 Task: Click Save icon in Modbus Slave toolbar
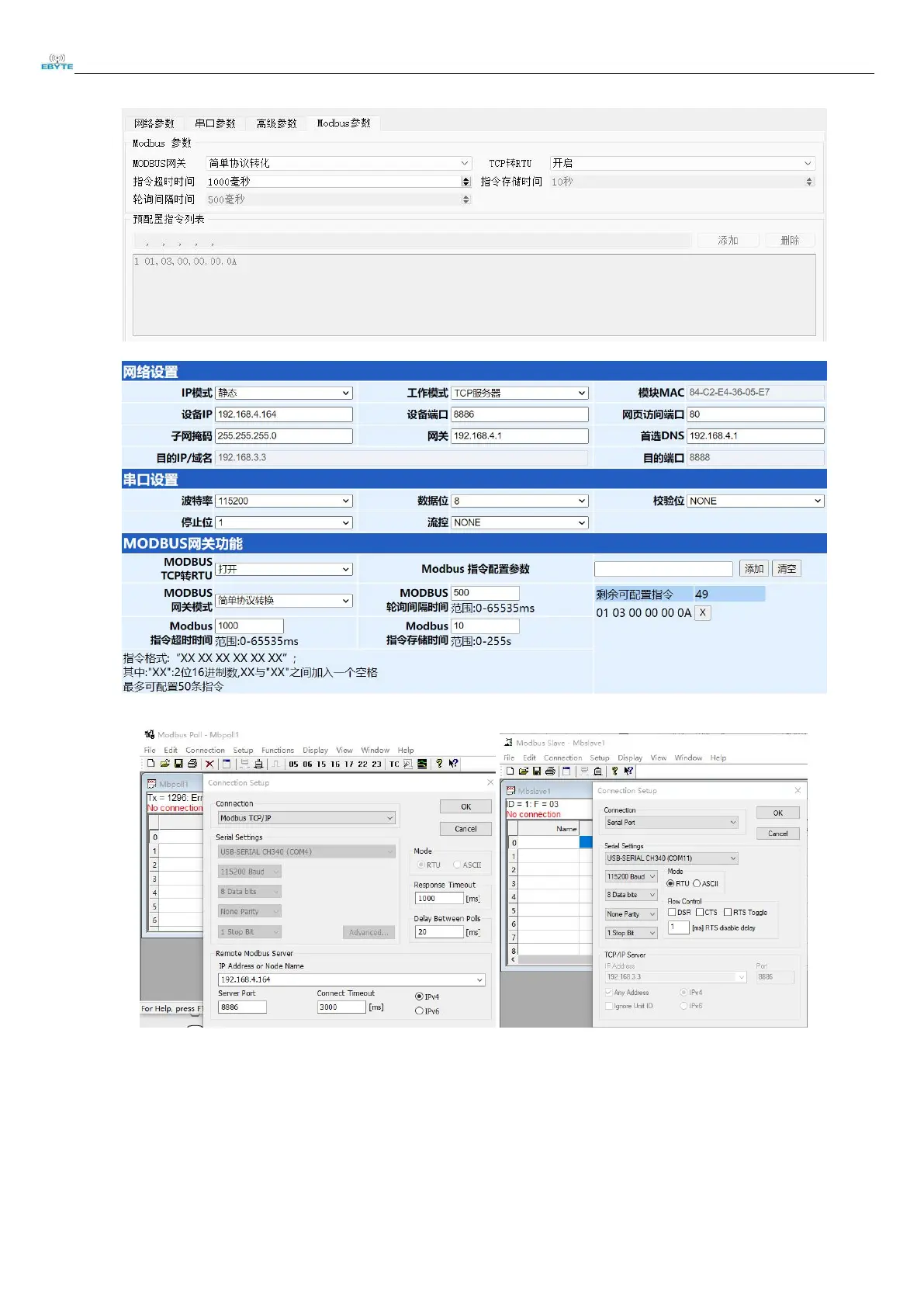(536, 771)
